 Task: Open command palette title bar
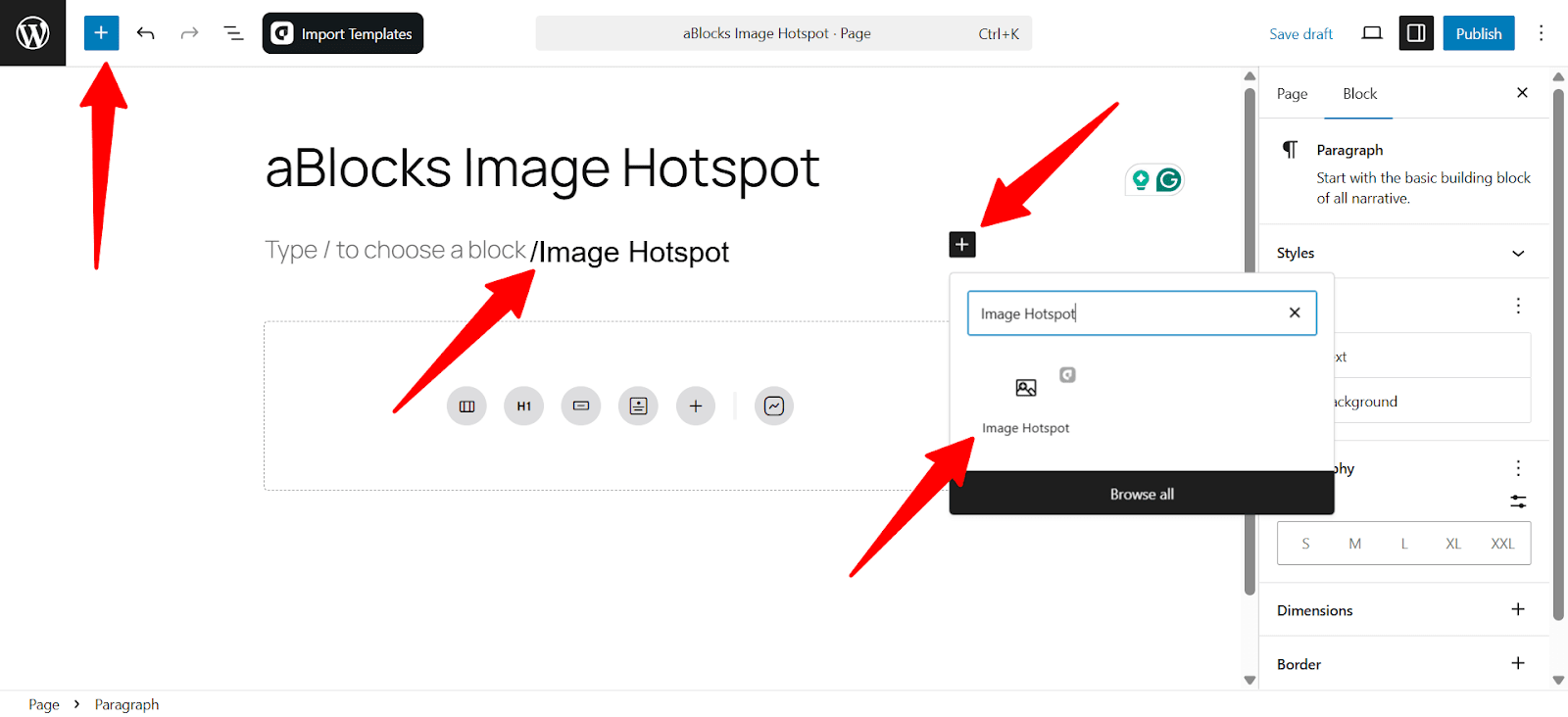[783, 33]
